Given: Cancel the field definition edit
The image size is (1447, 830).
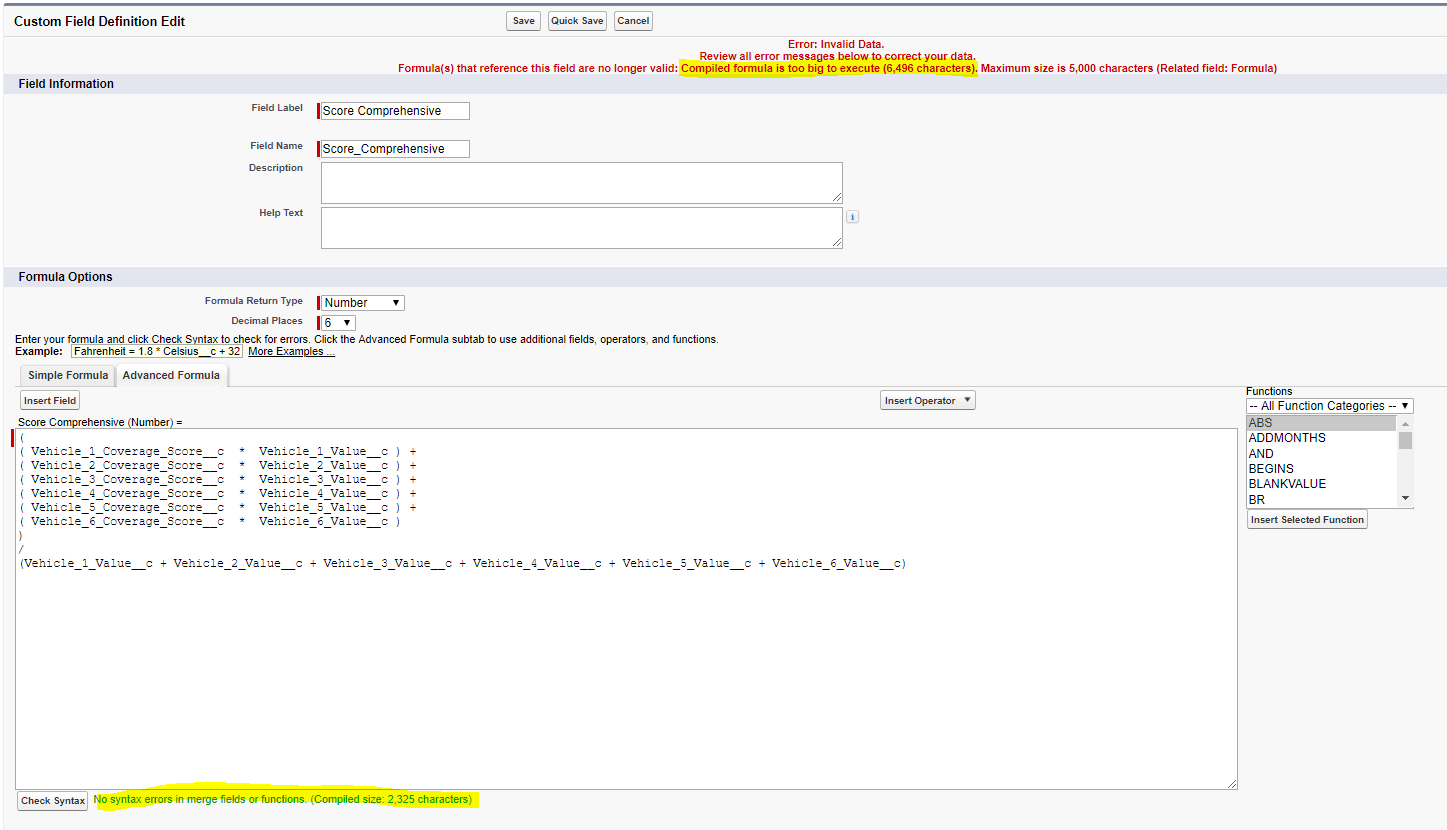Looking at the screenshot, I should [632, 20].
